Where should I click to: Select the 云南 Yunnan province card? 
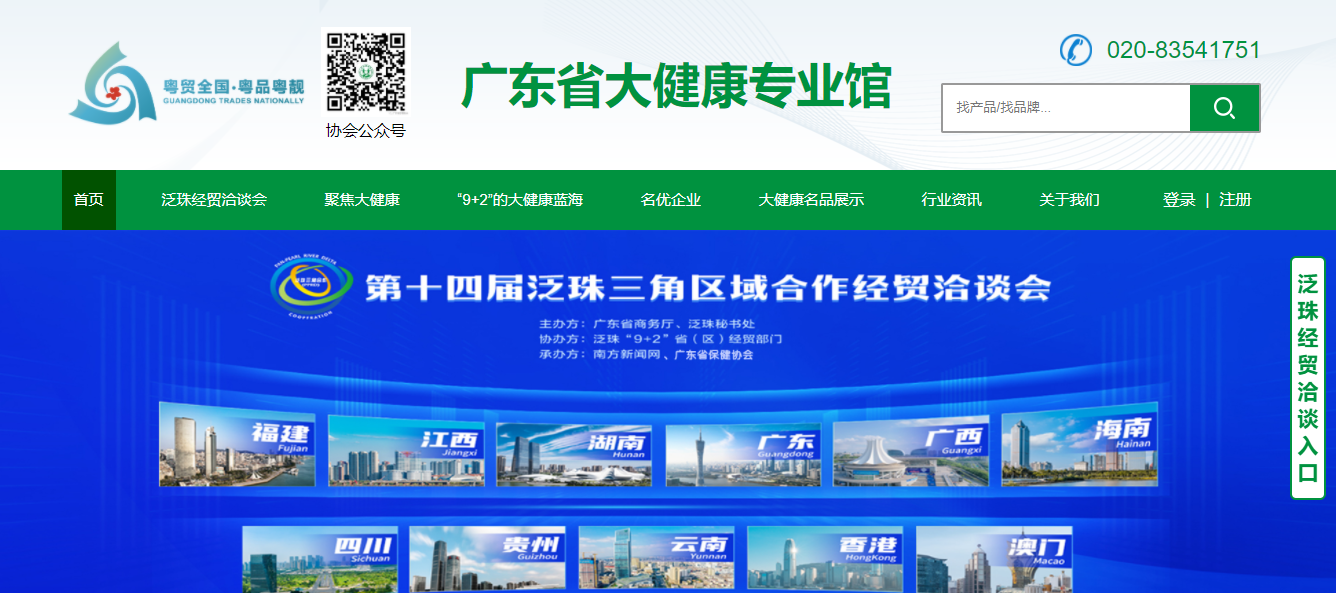coord(656,559)
